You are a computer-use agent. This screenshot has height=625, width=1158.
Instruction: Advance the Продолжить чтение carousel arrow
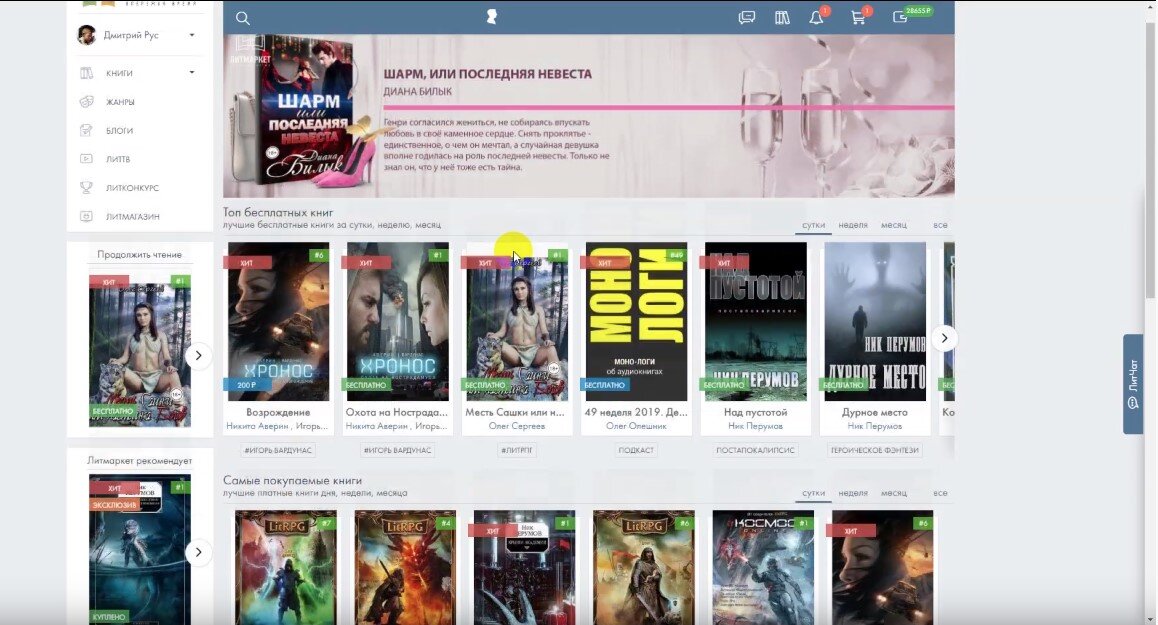[198, 355]
